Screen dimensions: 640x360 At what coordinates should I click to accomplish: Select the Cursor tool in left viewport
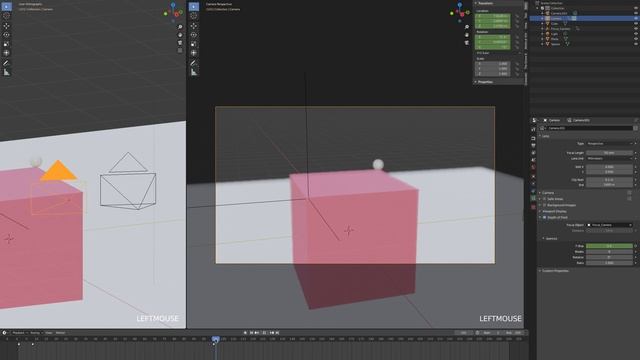point(7,16)
